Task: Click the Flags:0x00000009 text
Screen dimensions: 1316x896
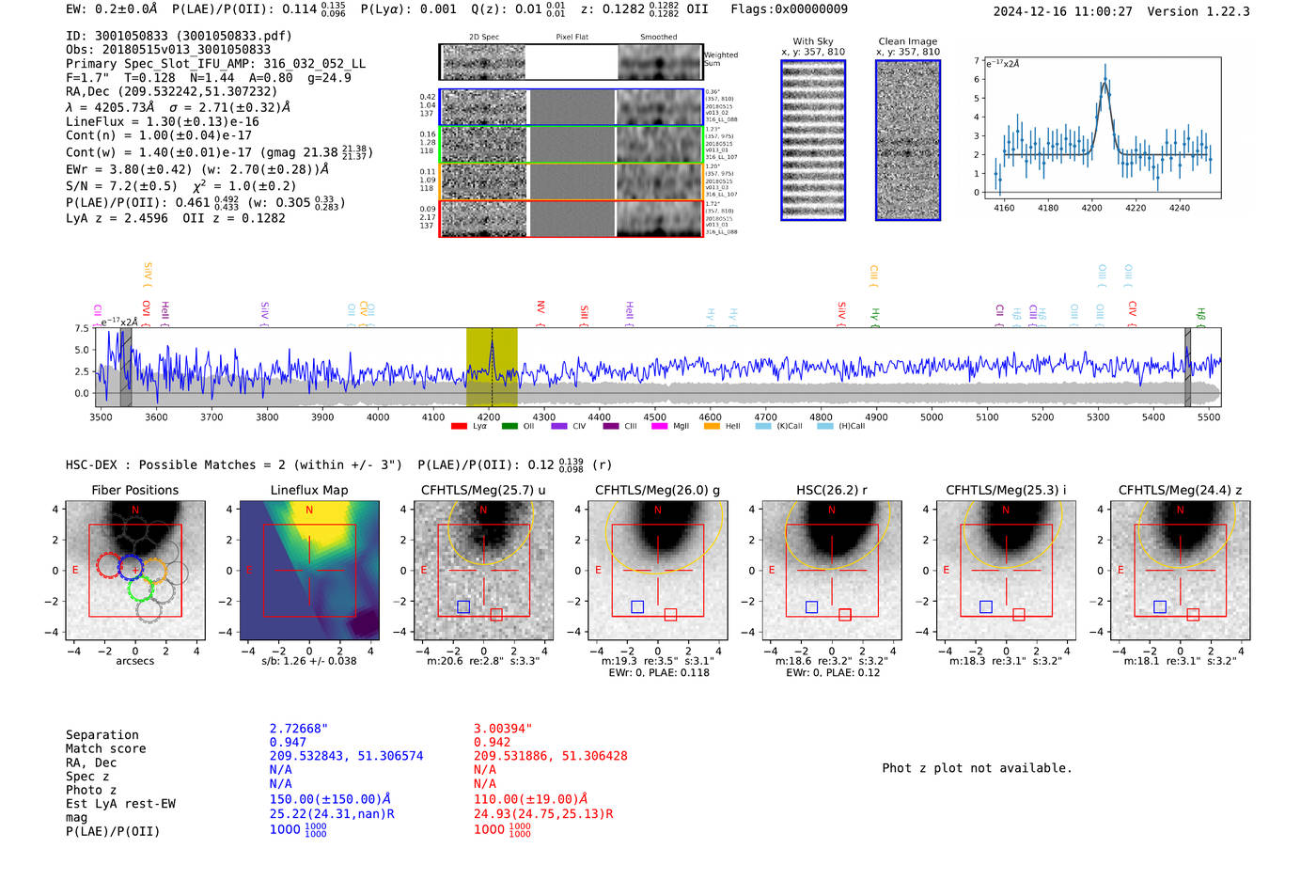Action: pos(789,8)
